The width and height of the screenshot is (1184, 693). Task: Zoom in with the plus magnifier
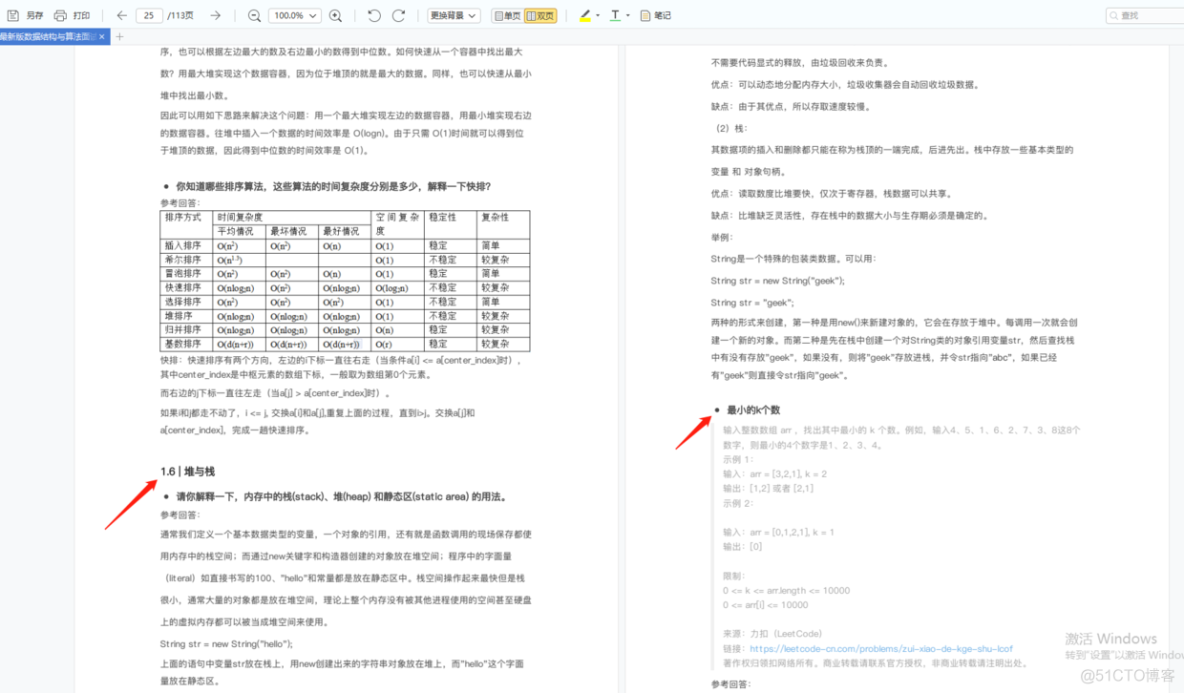[x=336, y=16]
